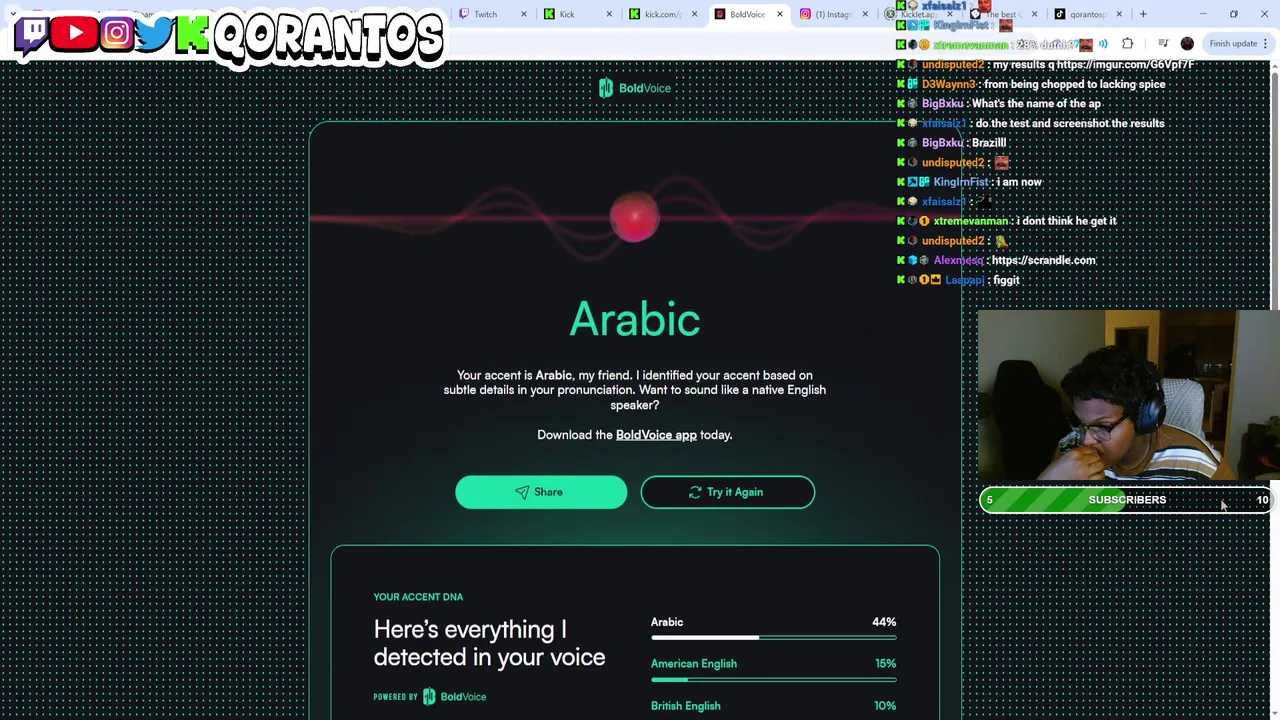
Task: Click the BoldVoice logo at page top
Action: coord(634,88)
